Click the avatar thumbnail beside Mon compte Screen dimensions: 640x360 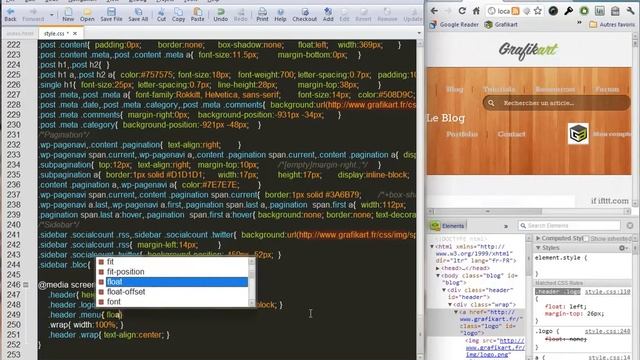click(x=578, y=133)
